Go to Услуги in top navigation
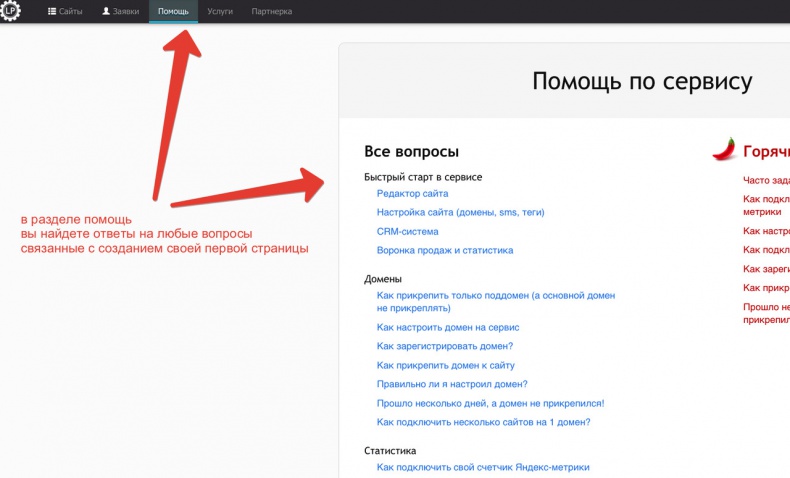 pos(220,11)
